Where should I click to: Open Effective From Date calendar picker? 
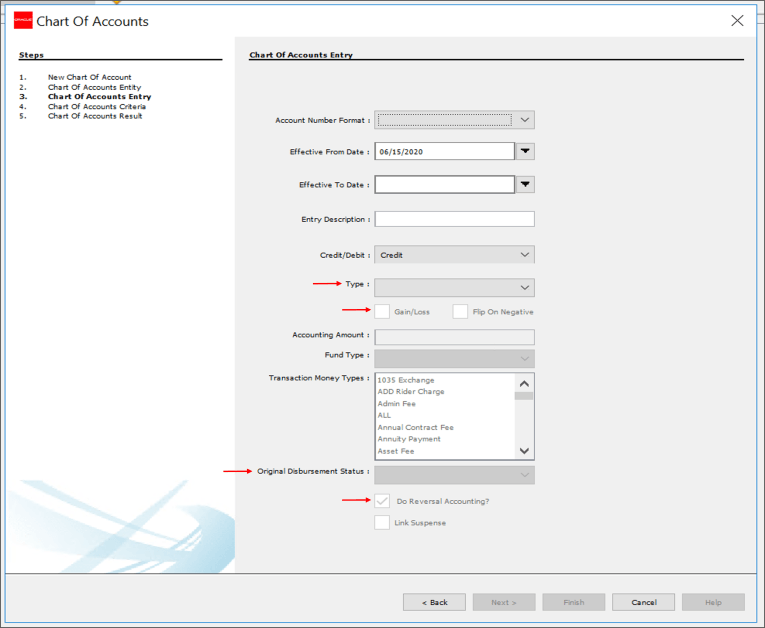point(525,151)
